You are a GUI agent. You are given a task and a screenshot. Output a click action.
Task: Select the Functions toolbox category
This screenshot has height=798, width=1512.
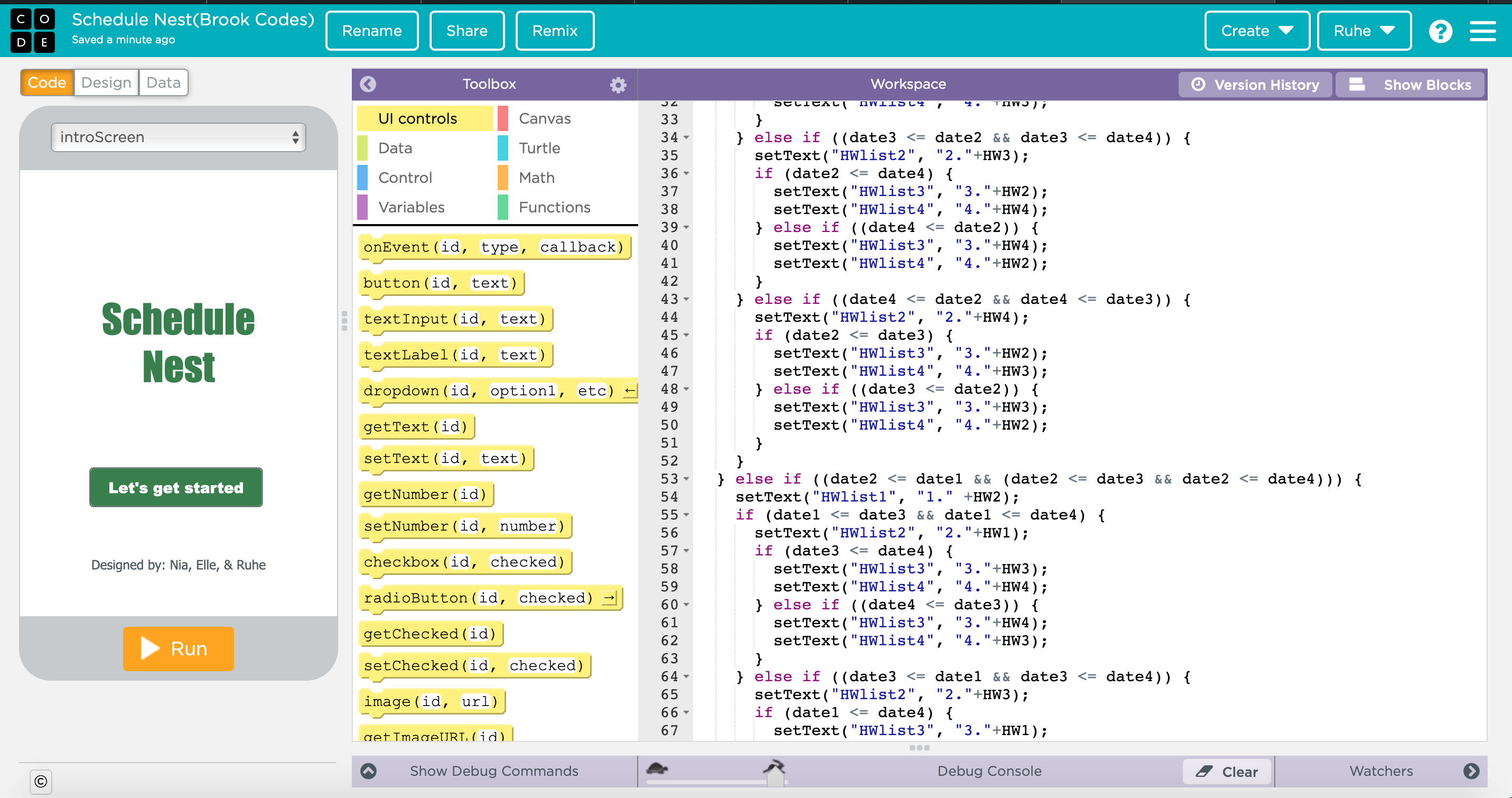(x=554, y=207)
